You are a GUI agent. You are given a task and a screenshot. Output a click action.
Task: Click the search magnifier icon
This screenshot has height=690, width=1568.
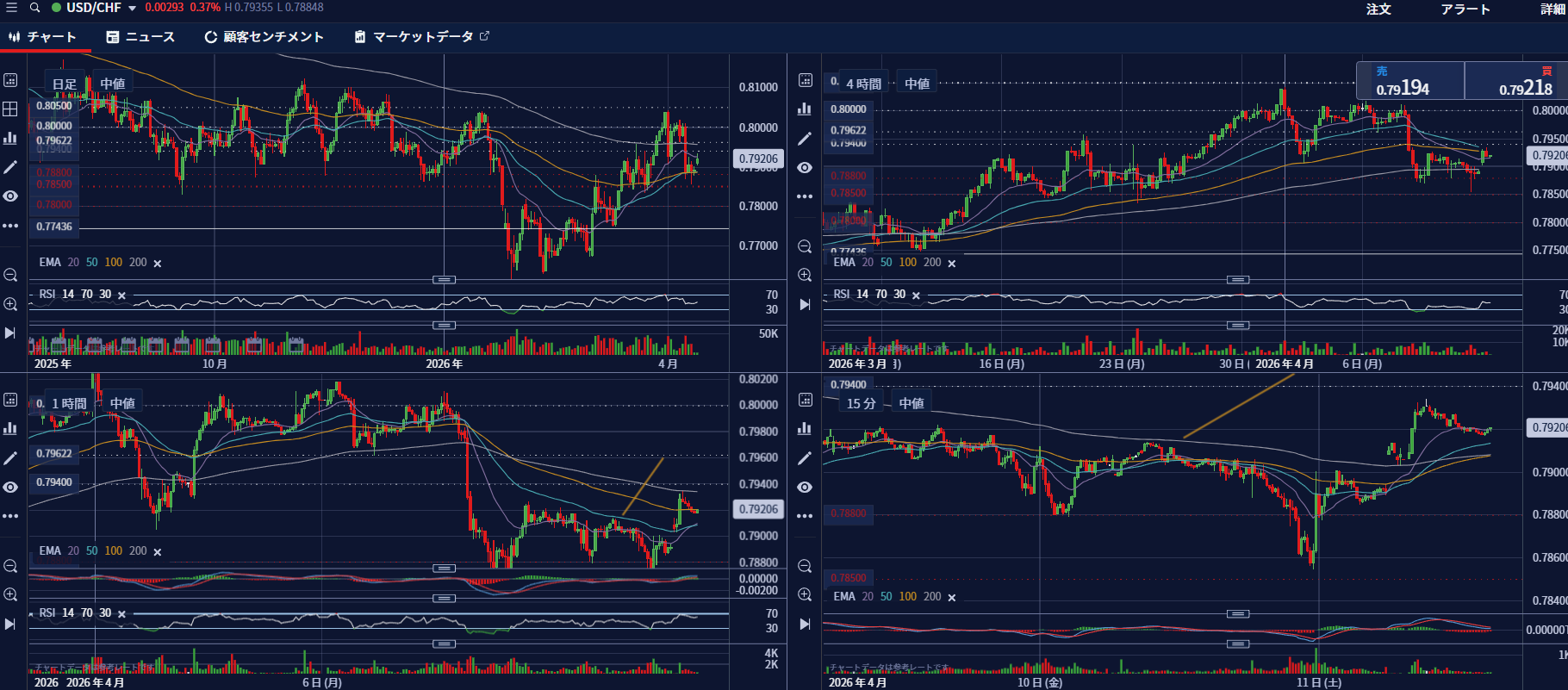[34, 8]
